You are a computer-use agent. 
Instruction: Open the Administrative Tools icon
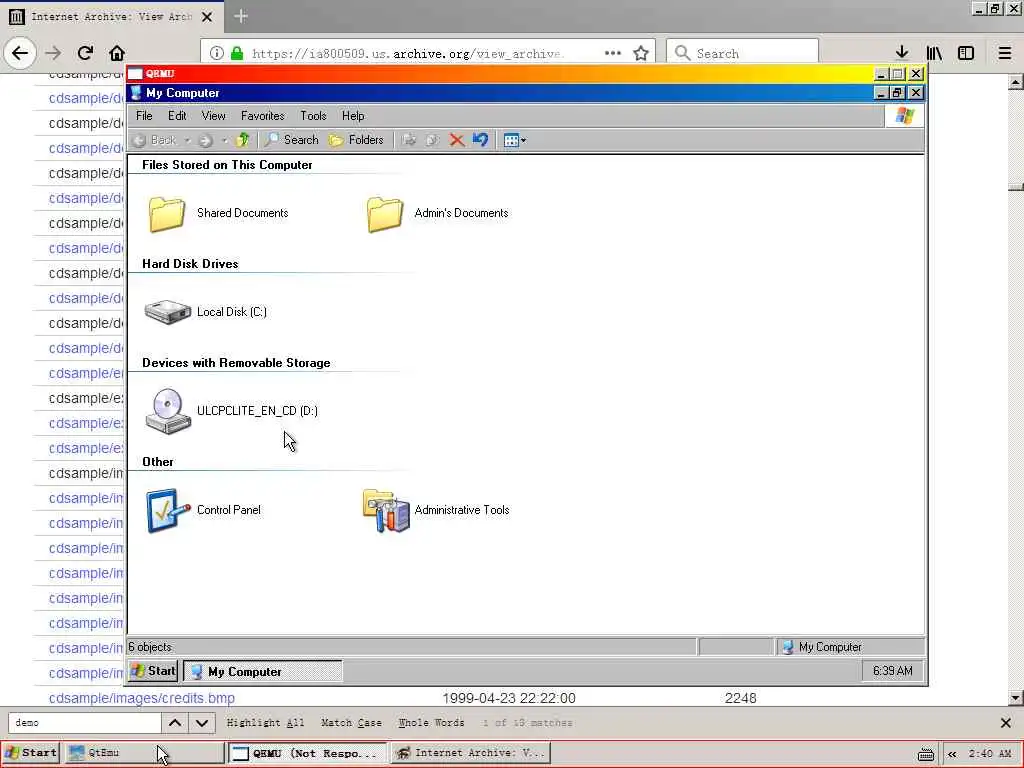(386, 510)
